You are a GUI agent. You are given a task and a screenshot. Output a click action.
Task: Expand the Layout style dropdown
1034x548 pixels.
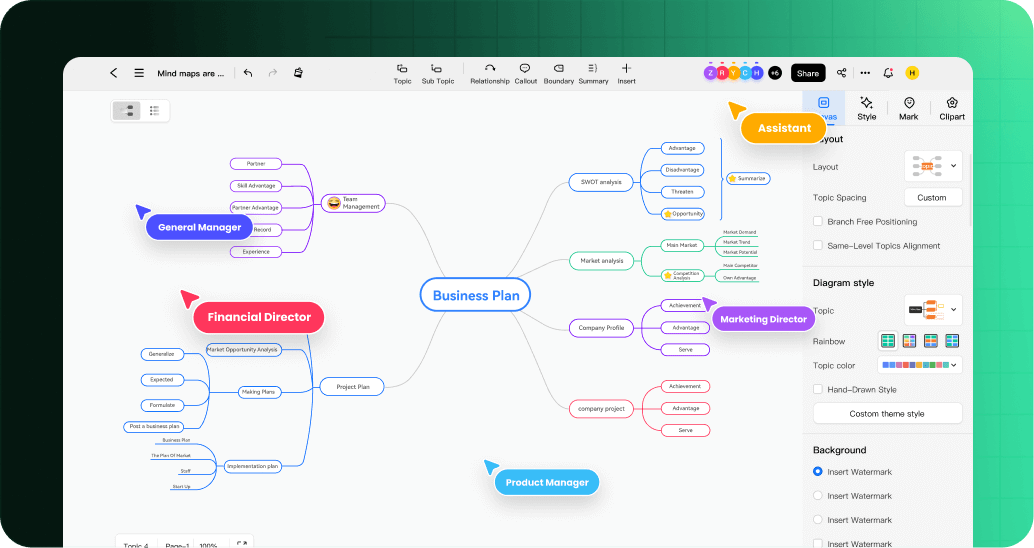pos(933,166)
